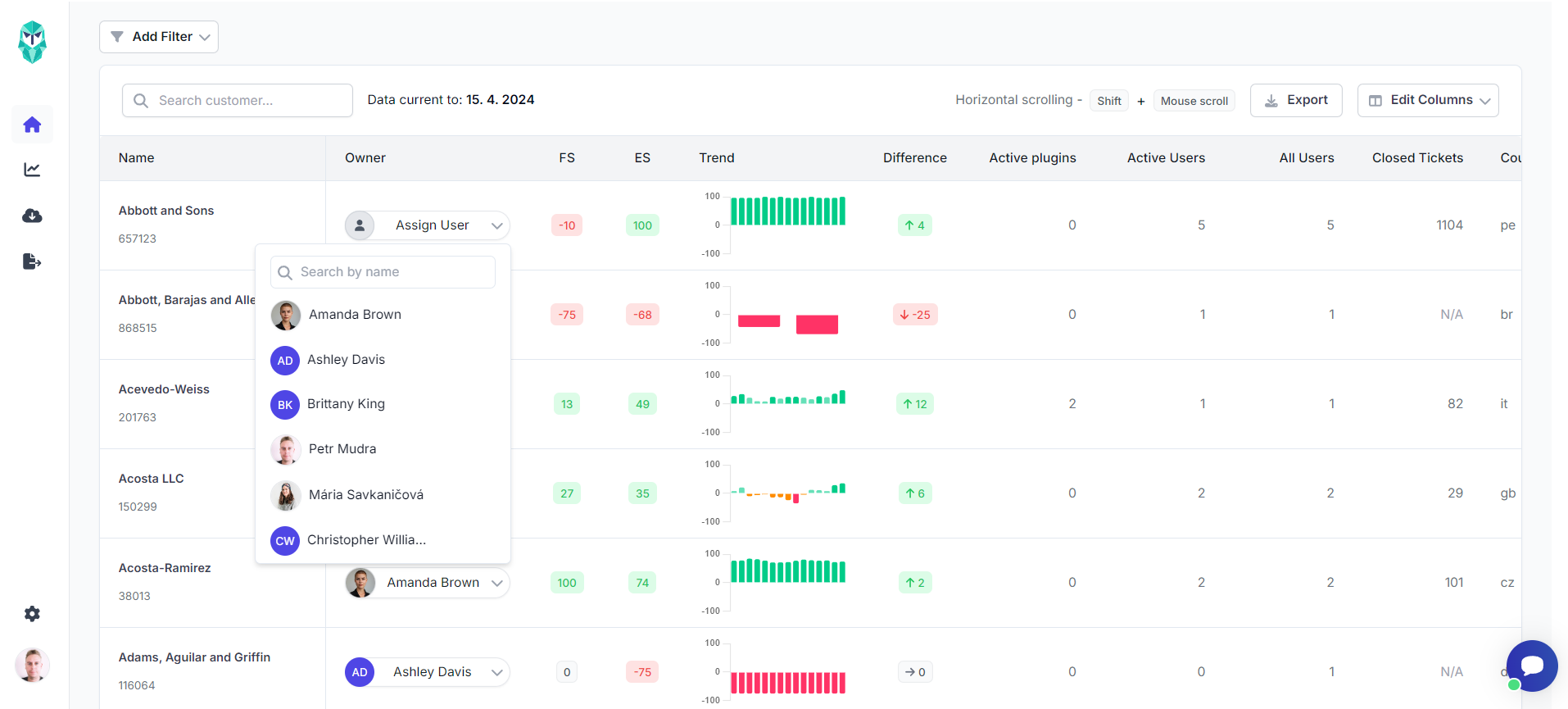Screen dimensions: 1568x709
Task: Collapse the Assign User dropdown for Abbott and Sons
Action: 427,225
